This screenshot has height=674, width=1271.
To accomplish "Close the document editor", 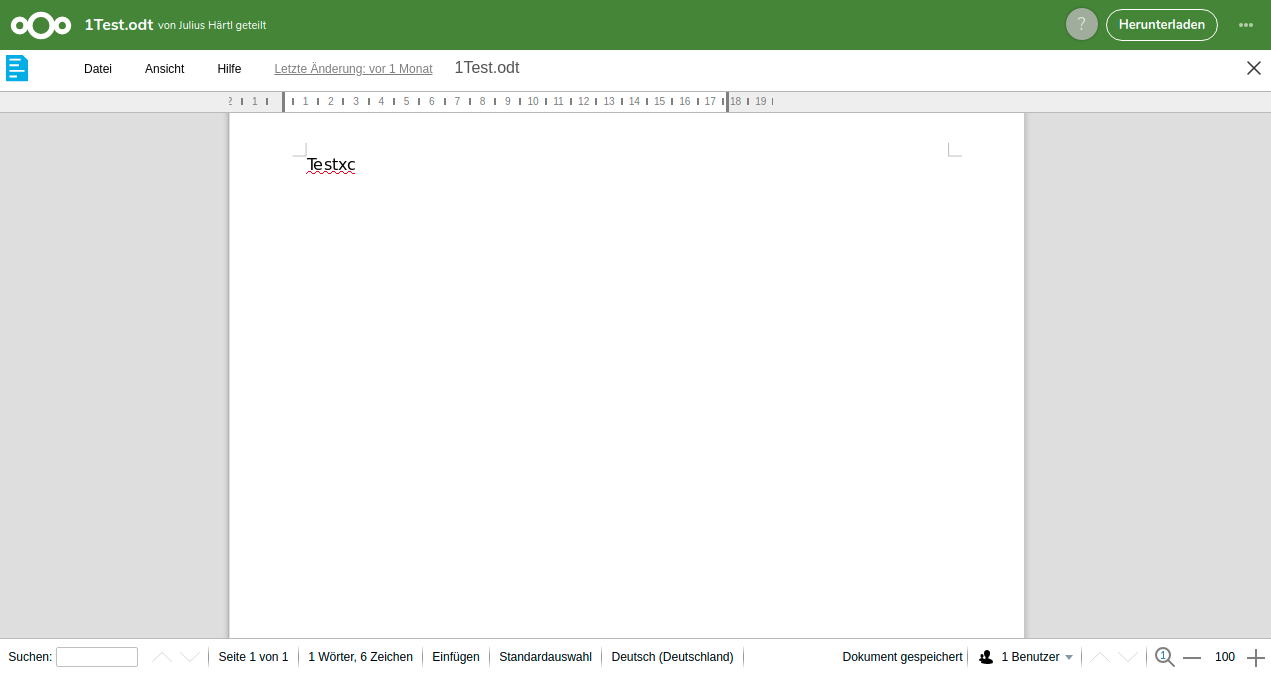I will pyautogui.click(x=1253, y=68).
